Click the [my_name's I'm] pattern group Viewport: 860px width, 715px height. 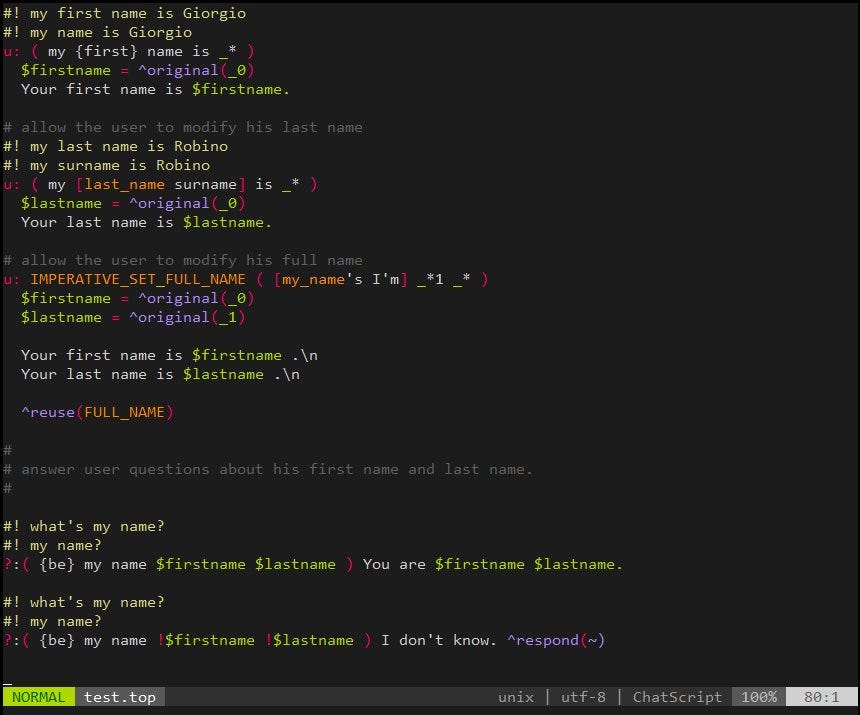coord(341,279)
